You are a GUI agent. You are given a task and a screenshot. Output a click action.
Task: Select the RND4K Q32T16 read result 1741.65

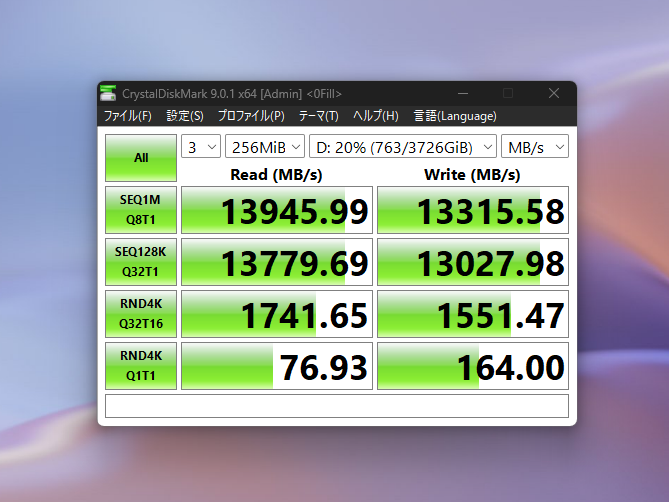(x=277, y=314)
